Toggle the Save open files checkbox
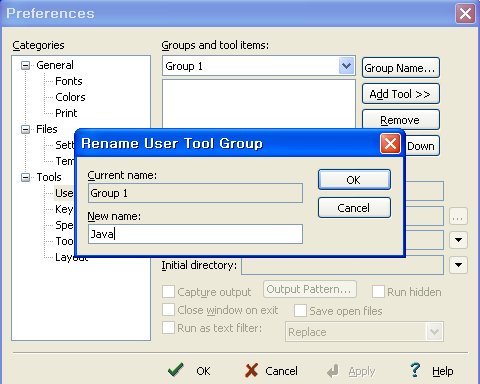The image size is (480, 384). (300, 310)
